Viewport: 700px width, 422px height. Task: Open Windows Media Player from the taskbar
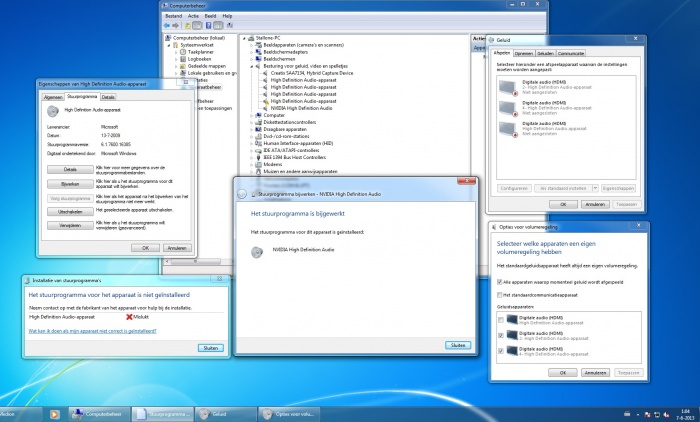point(54,414)
